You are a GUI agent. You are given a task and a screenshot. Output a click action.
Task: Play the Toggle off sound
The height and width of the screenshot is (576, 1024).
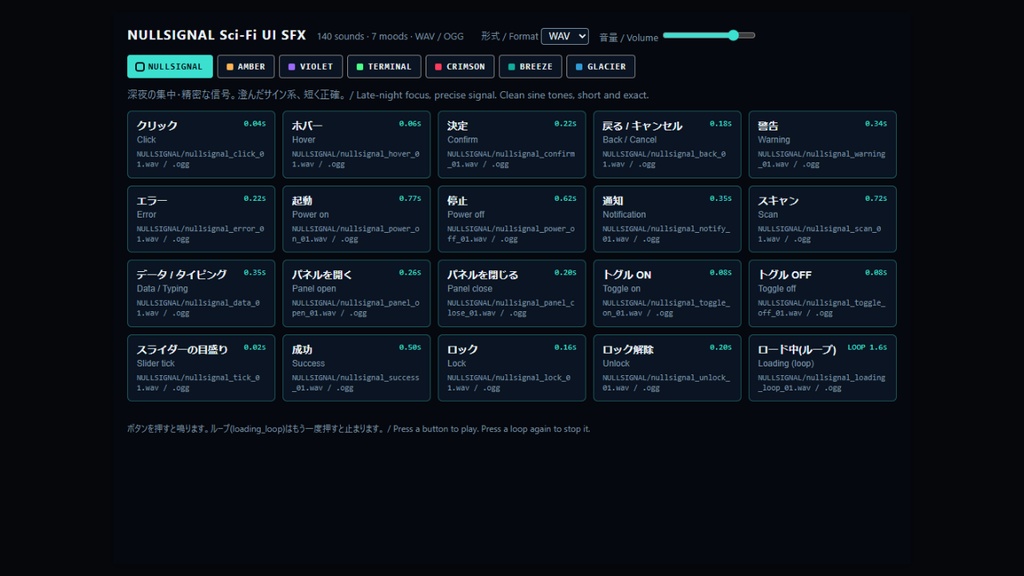click(x=823, y=293)
